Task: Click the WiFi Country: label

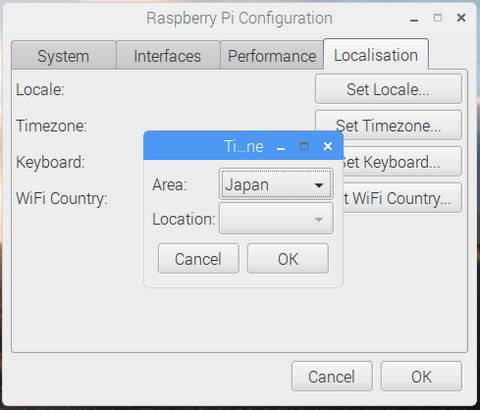Action: pyautogui.click(x=62, y=199)
